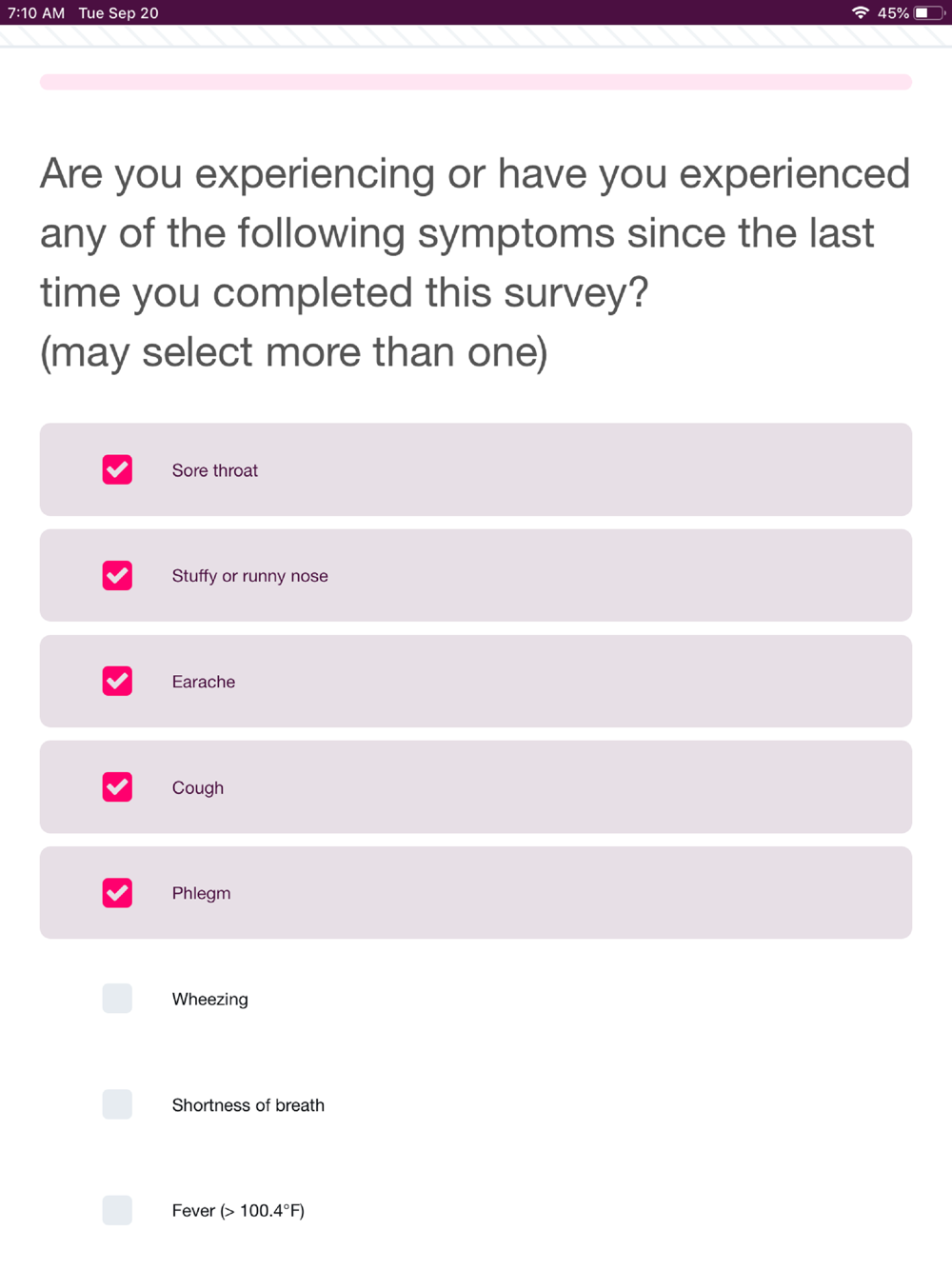Tap the pink survey progress bar
This screenshot has height=1270, width=952.
point(476,82)
